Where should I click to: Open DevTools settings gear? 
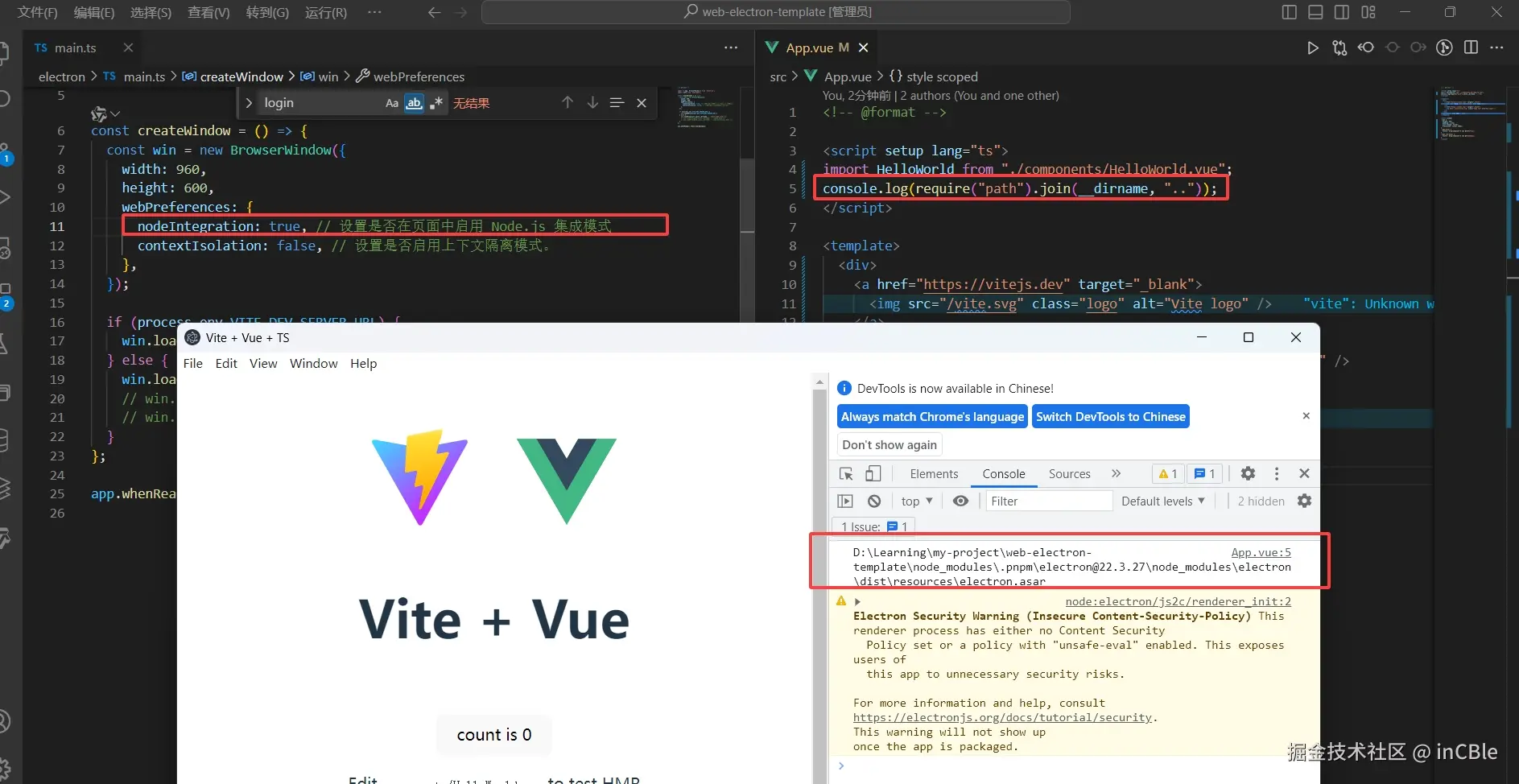(x=1248, y=473)
